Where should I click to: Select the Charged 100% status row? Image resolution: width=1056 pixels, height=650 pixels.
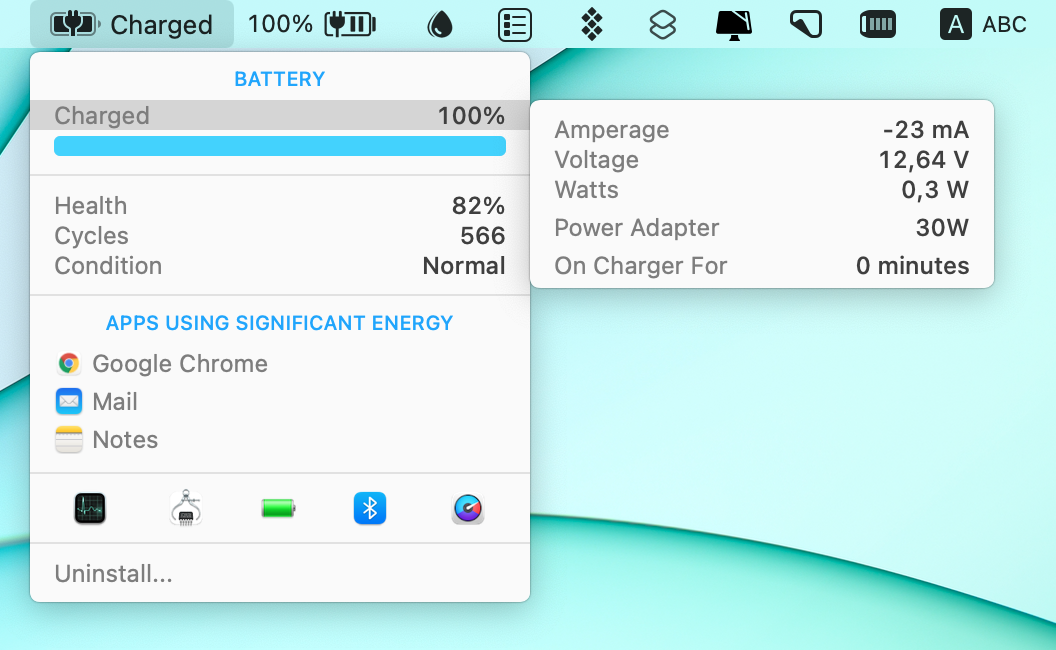click(x=279, y=115)
